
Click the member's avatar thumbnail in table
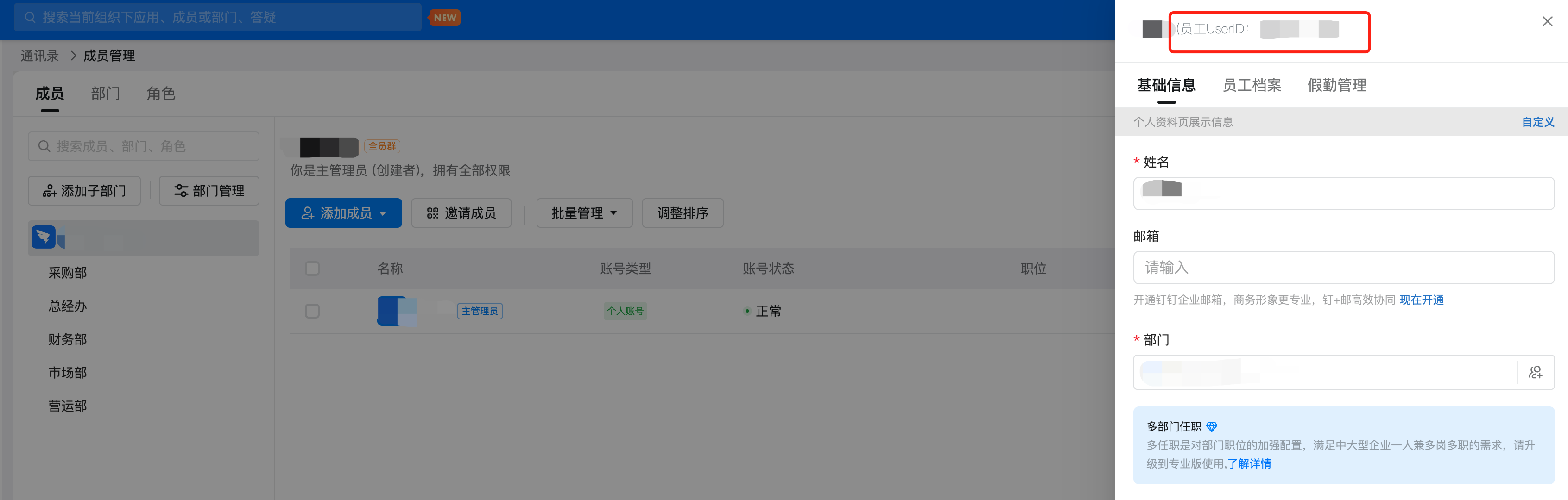[x=397, y=311]
